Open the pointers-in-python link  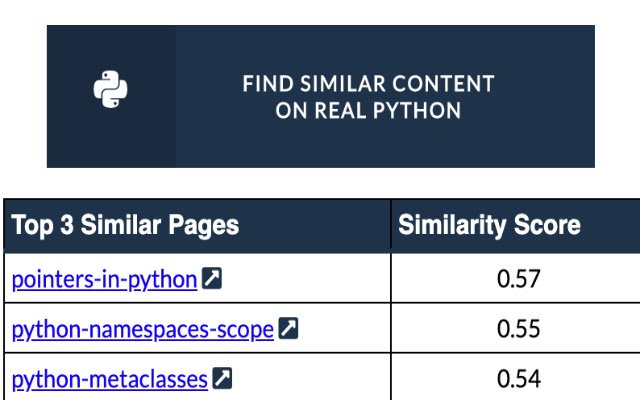point(104,280)
